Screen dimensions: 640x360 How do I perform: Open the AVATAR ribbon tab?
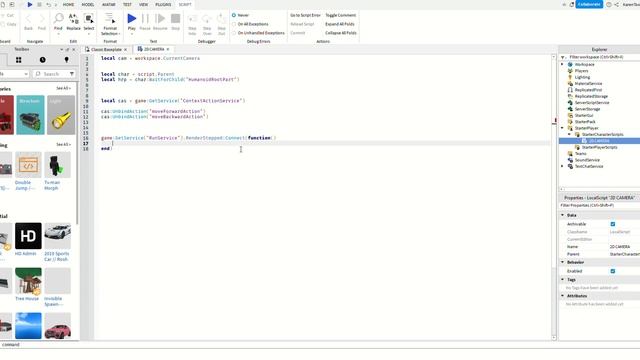109,4
